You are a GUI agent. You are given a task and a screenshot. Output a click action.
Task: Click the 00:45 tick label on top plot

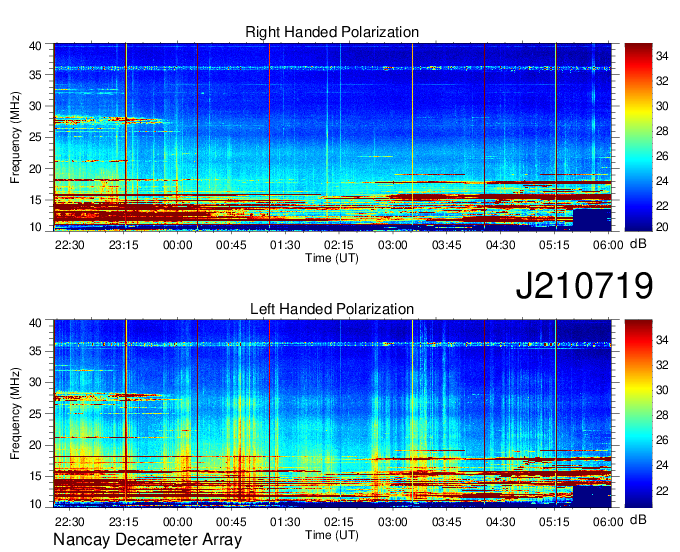pyautogui.click(x=231, y=245)
